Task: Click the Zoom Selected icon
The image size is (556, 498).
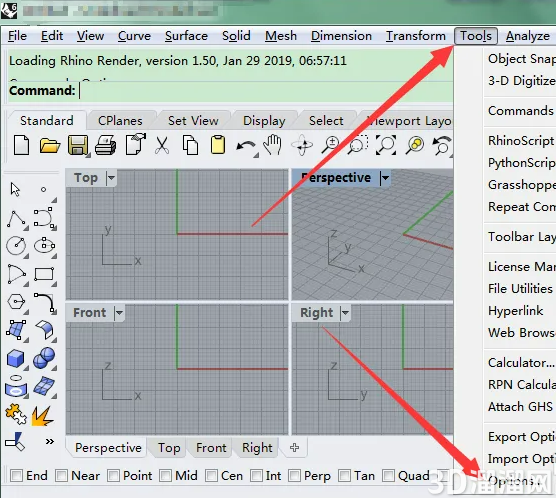Action: (x=415, y=145)
